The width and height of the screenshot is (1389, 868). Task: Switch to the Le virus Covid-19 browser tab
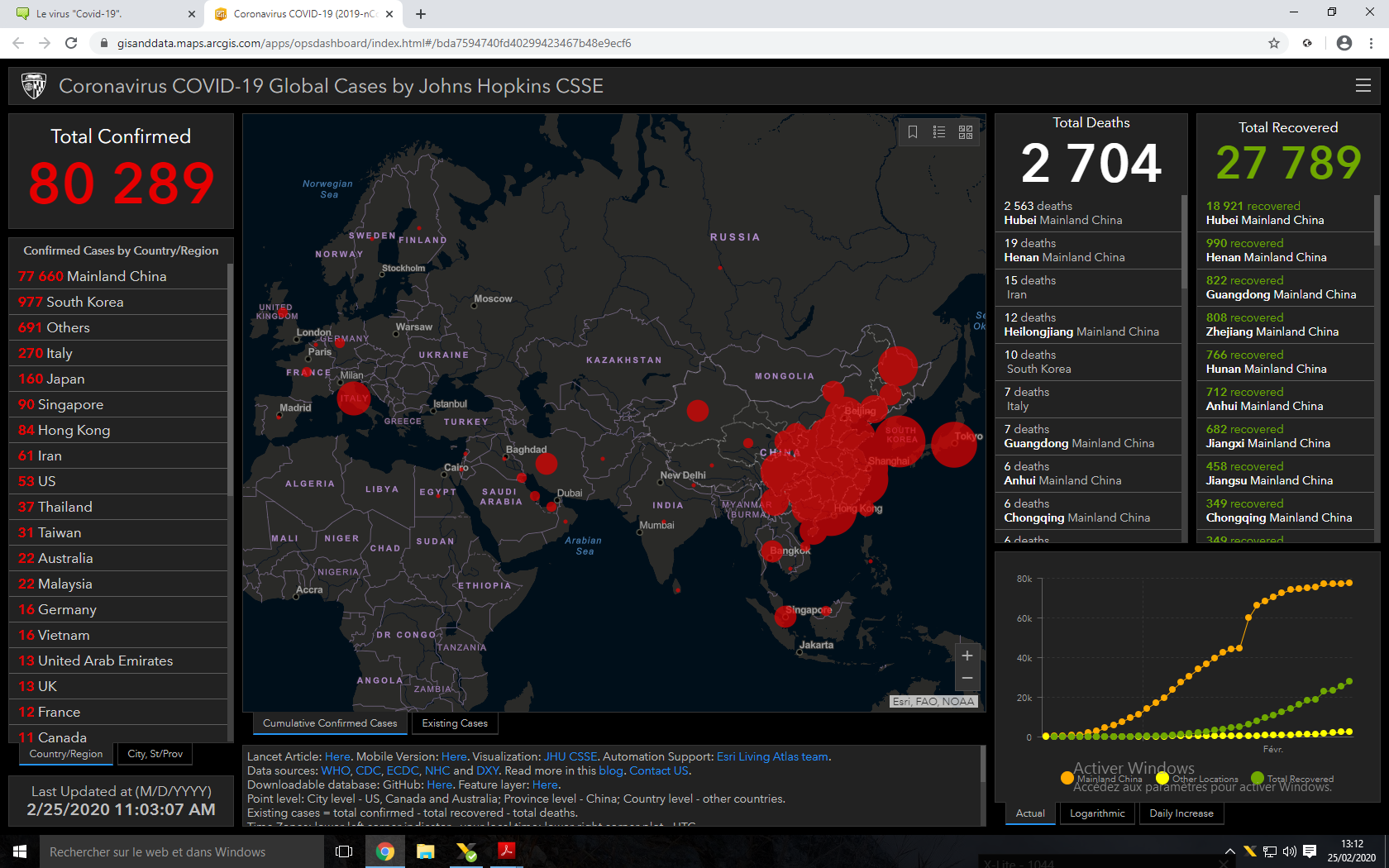click(x=103, y=14)
